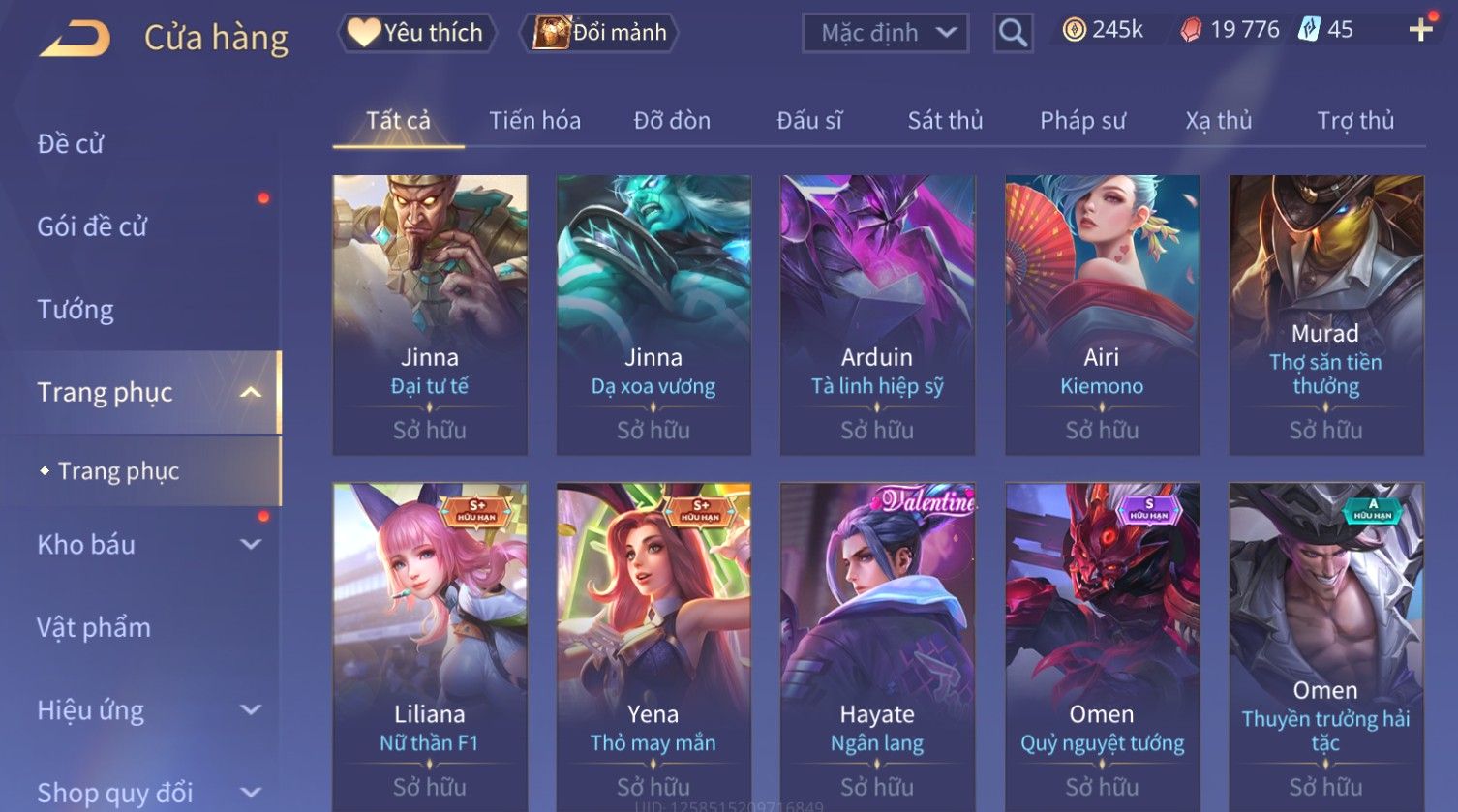Tap the back arrow icon
The image size is (1458, 812).
(74, 39)
